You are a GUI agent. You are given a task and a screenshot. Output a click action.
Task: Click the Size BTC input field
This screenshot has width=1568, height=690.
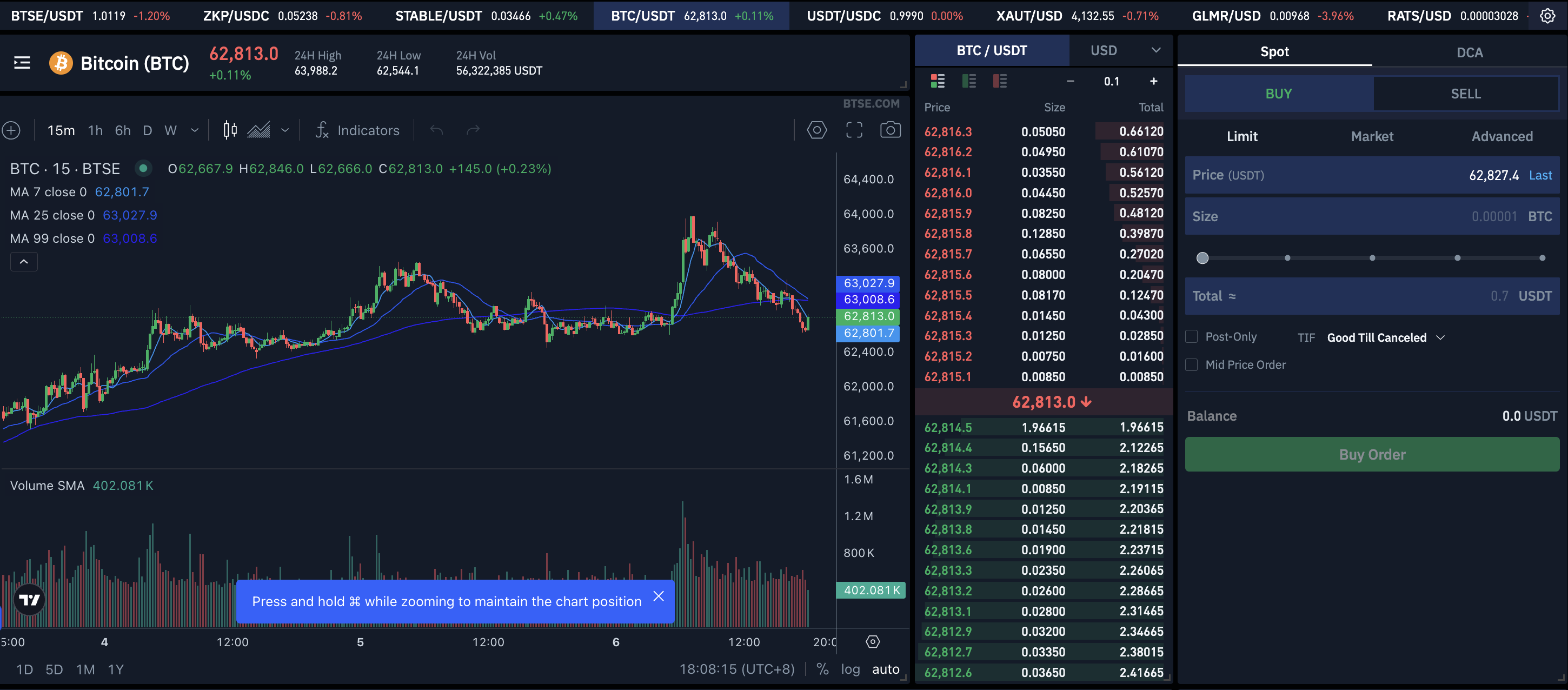click(x=1372, y=216)
